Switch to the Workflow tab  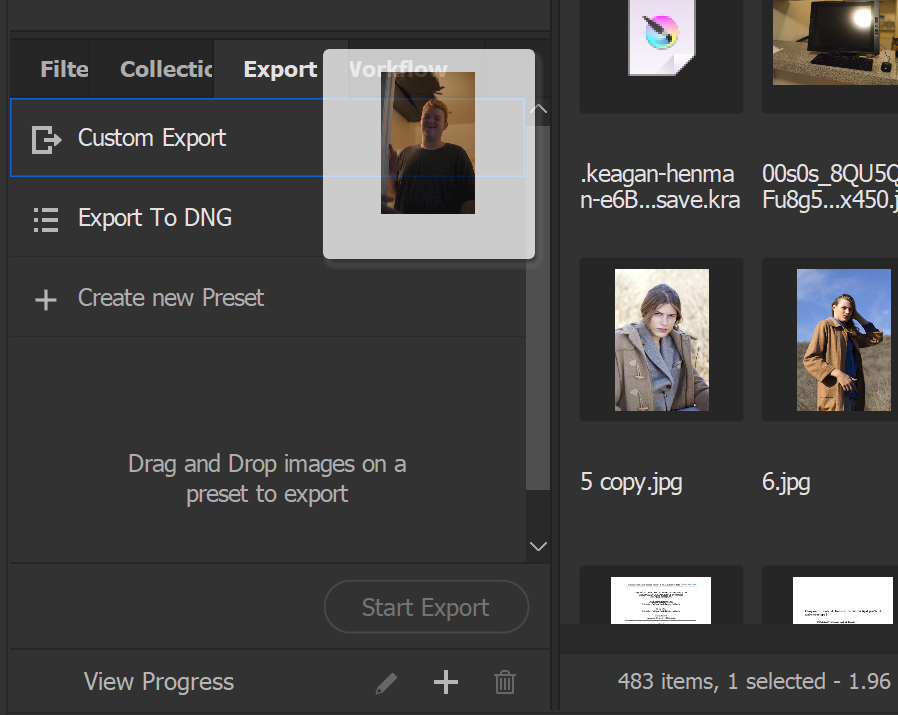[x=398, y=69]
